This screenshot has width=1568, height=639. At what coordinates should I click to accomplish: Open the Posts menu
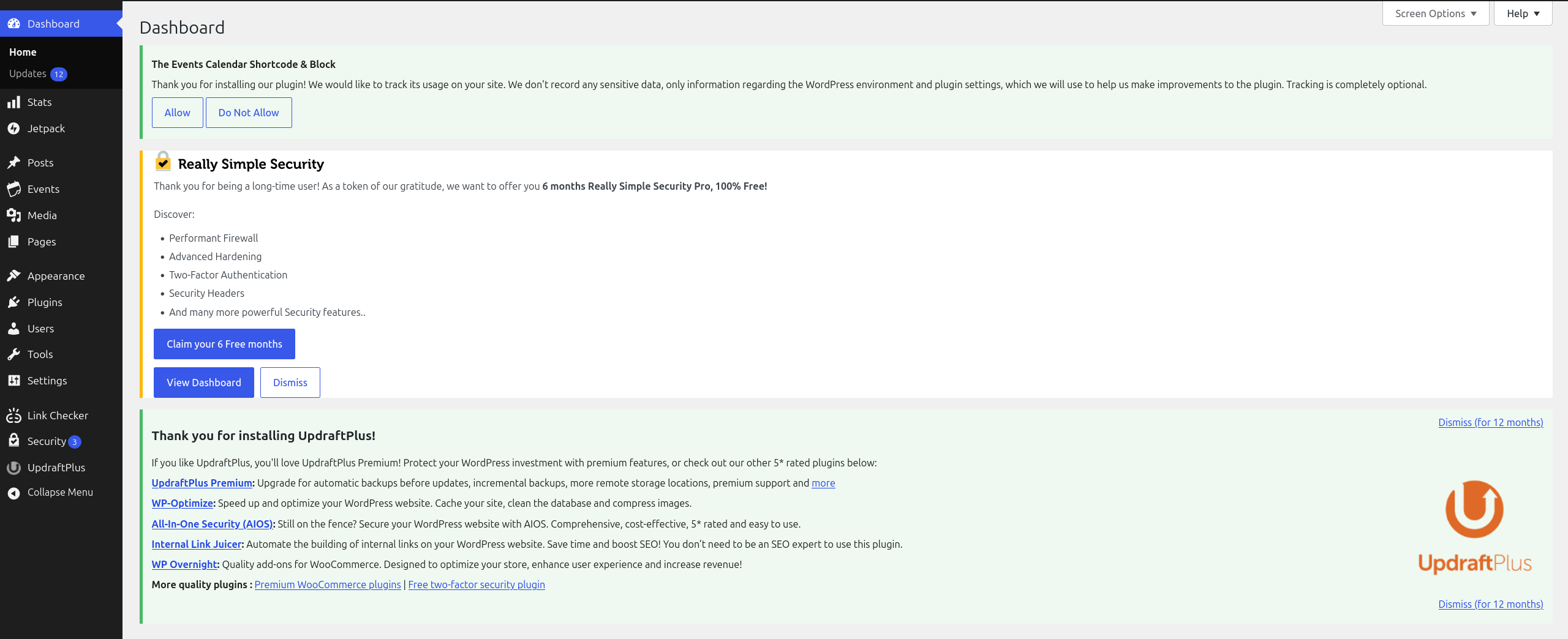coord(61,163)
